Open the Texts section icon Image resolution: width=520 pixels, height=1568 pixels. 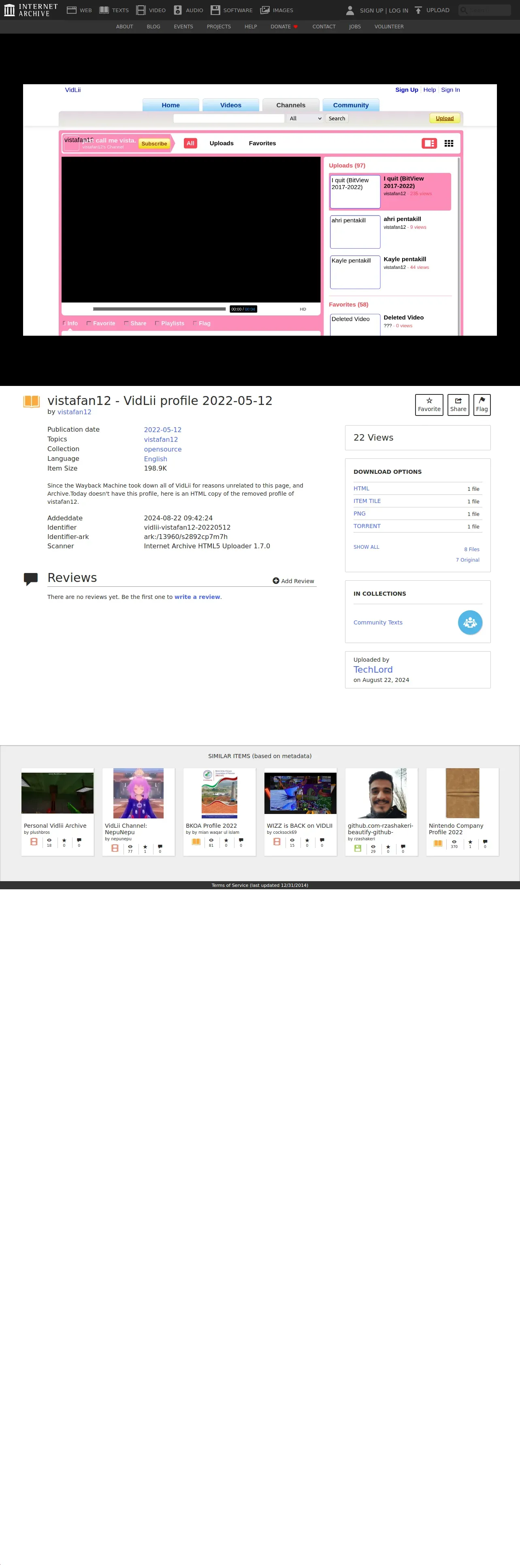coord(104,11)
